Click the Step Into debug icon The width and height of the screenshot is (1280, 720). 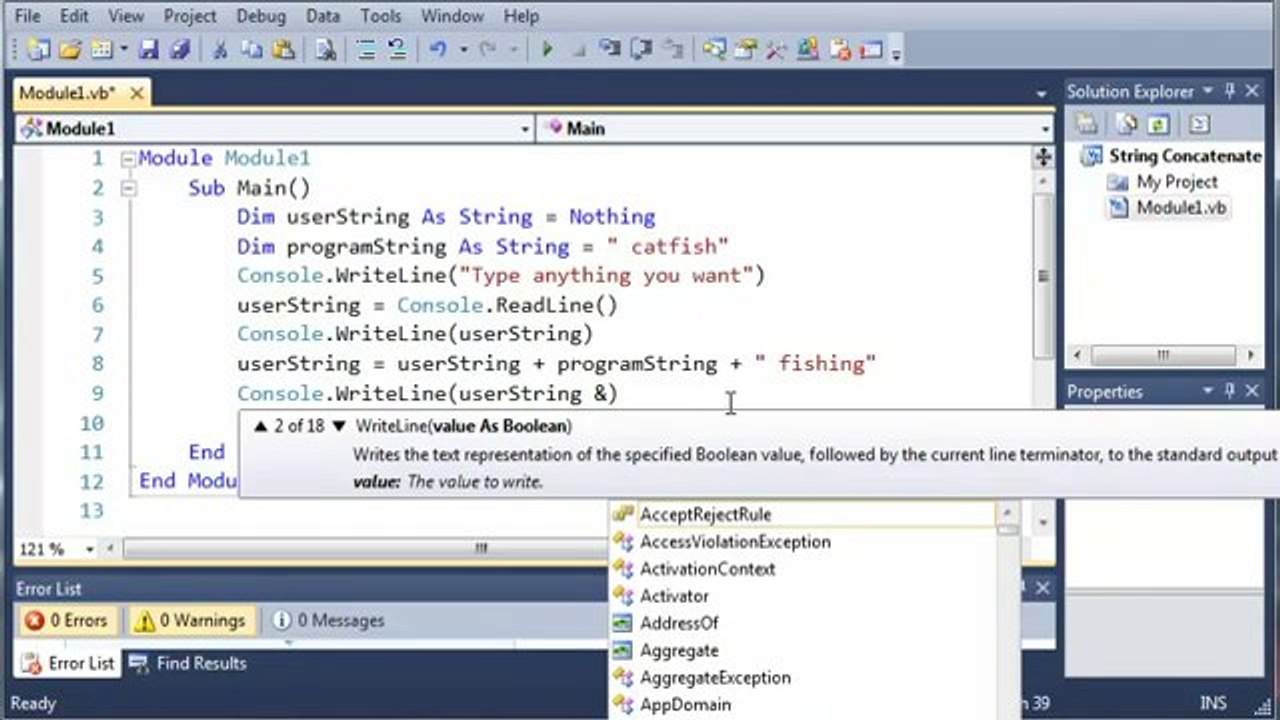(x=608, y=49)
